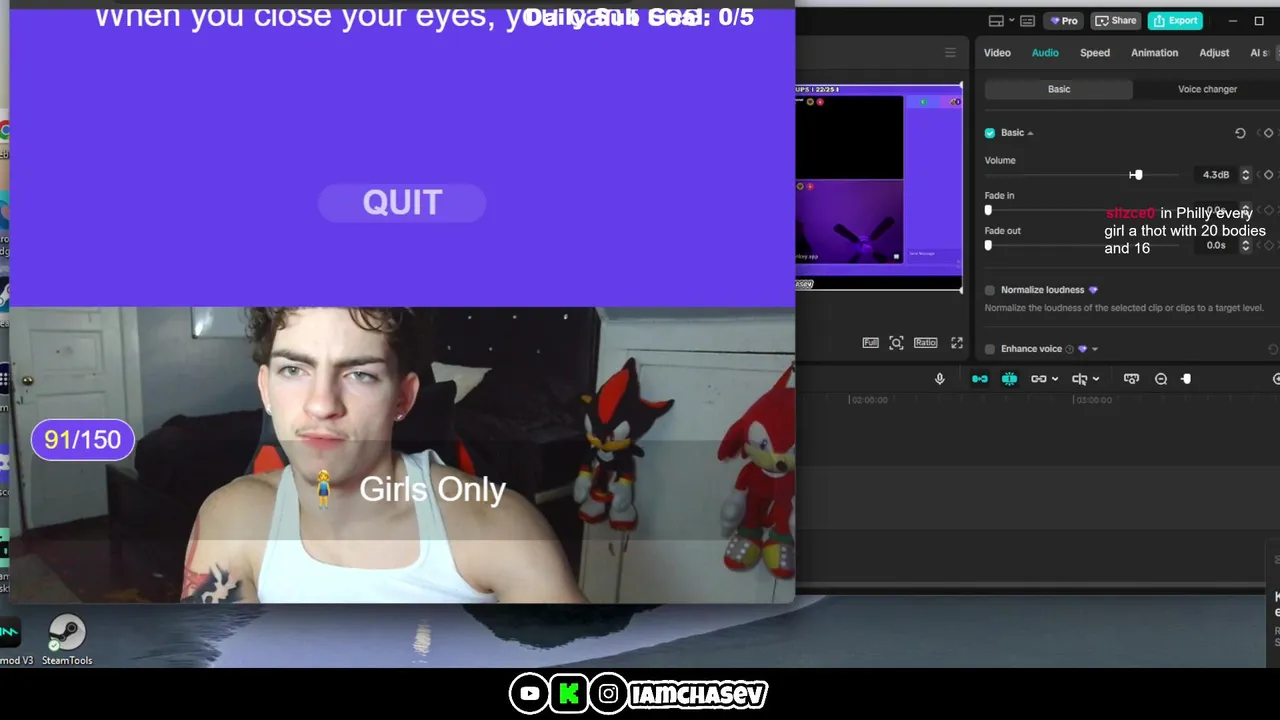Expand the layout dropdown arrow
The width and height of the screenshot is (1280, 720).
coord(1011,20)
